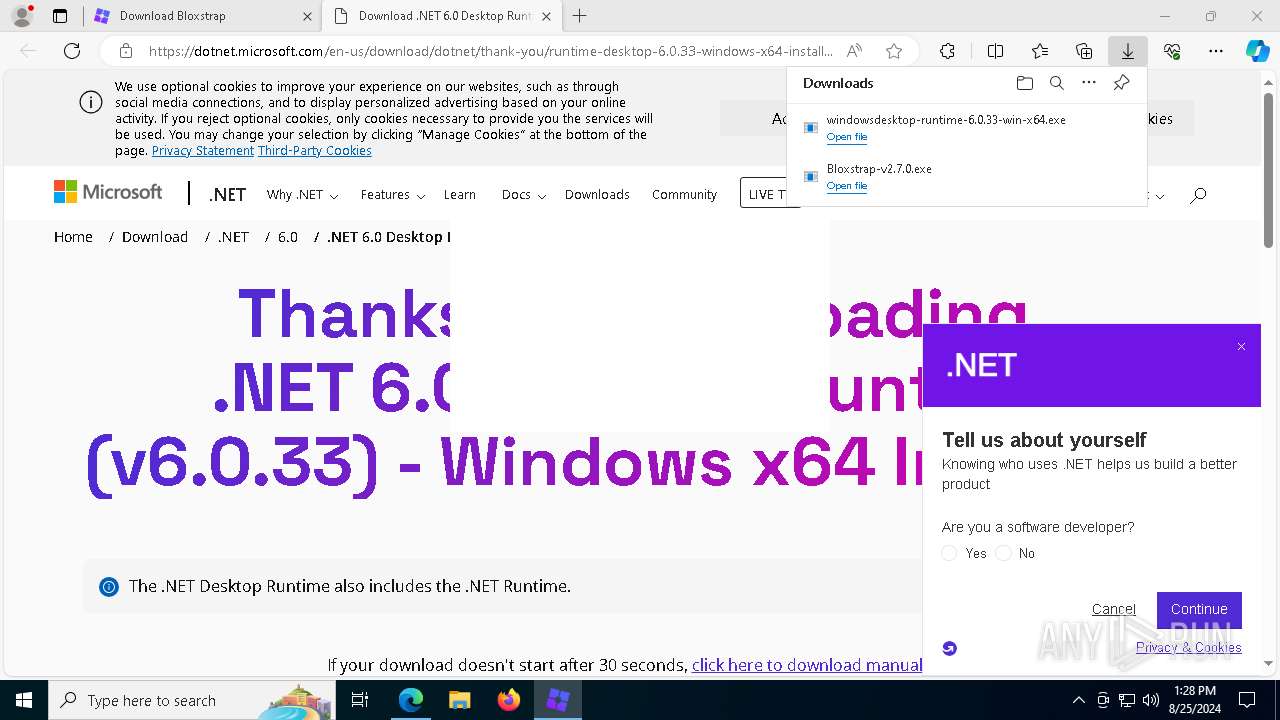Pin the Downloads panel
The height and width of the screenshot is (720, 1280).
pyautogui.click(x=1122, y=83)
